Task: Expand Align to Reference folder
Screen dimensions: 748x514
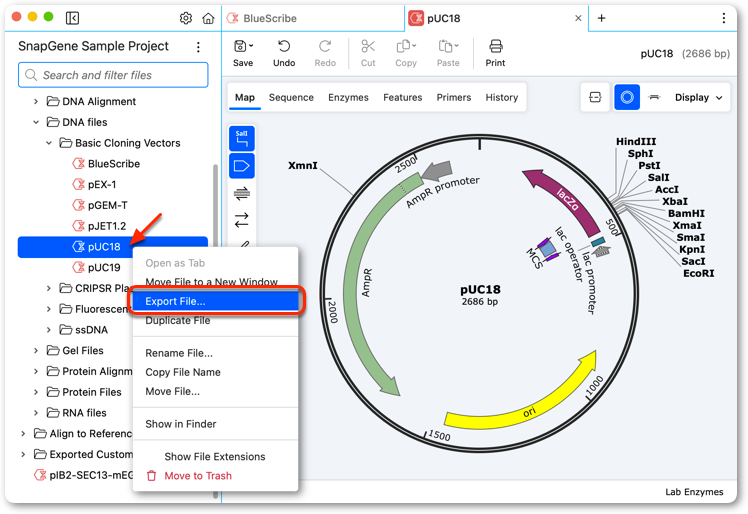Action: tap(23, 433)
